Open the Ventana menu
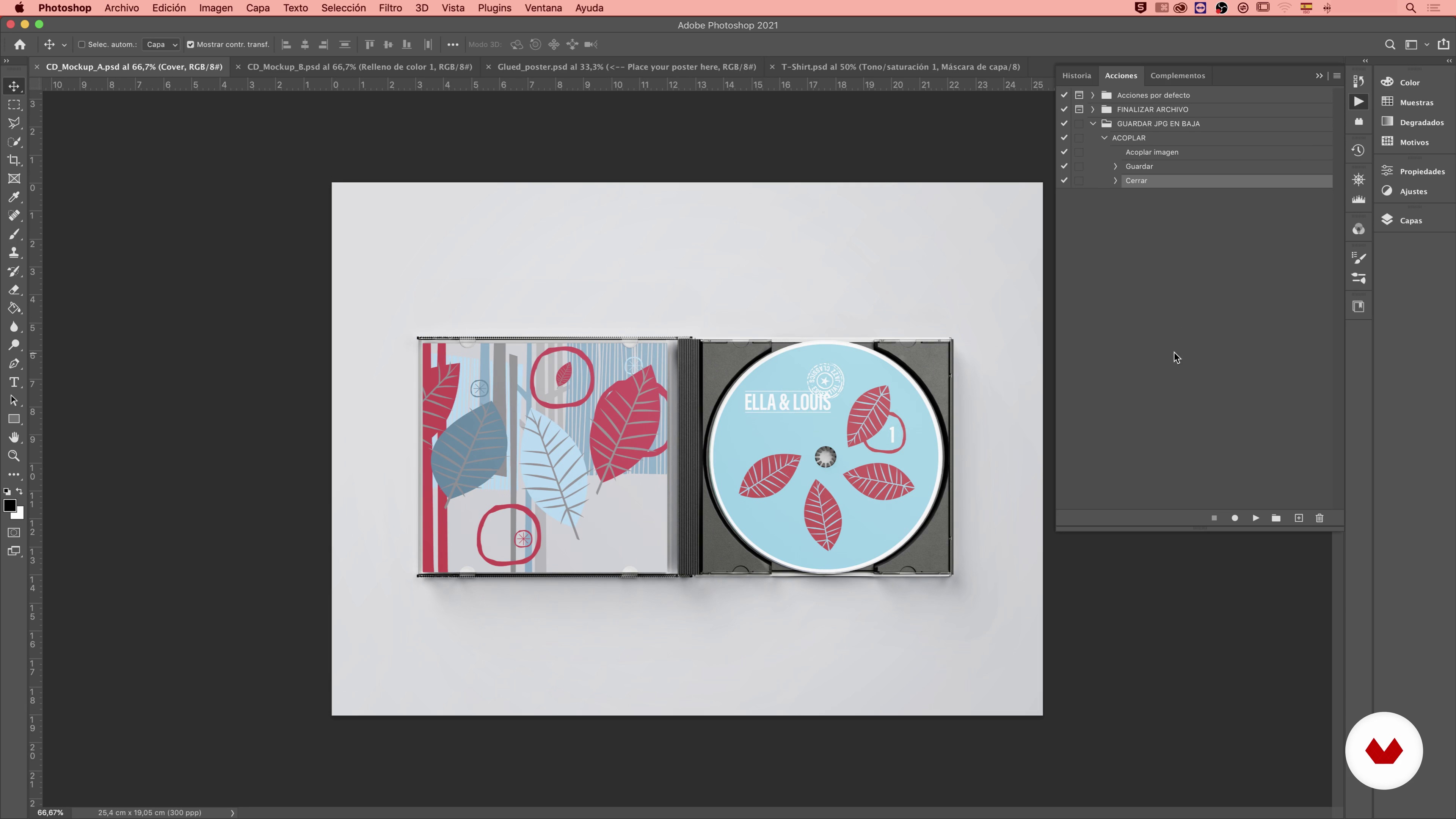This screenshot has height=819, width=1456. 543,8
